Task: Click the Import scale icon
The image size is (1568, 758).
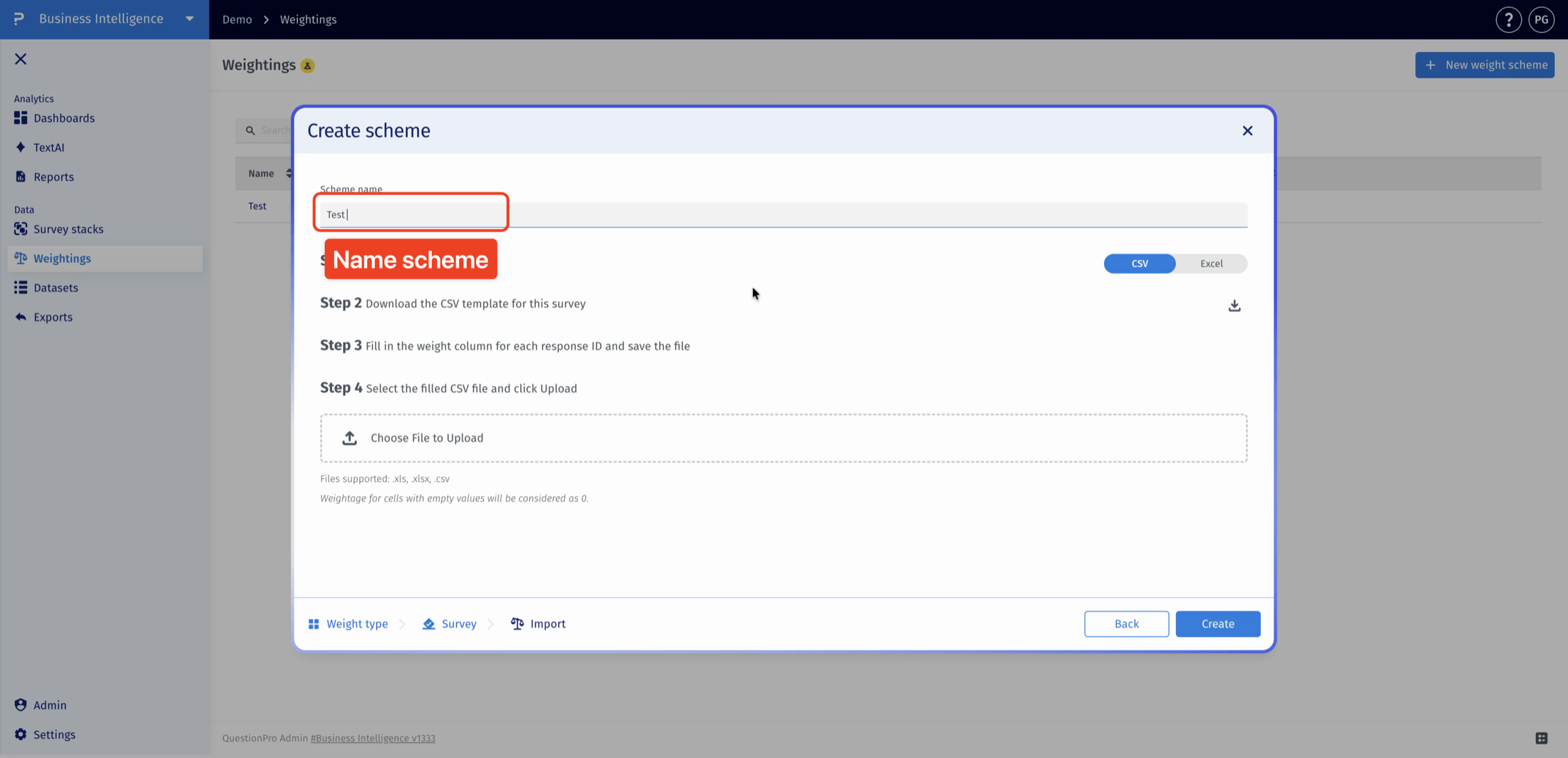Action: (x=517, y=624)
